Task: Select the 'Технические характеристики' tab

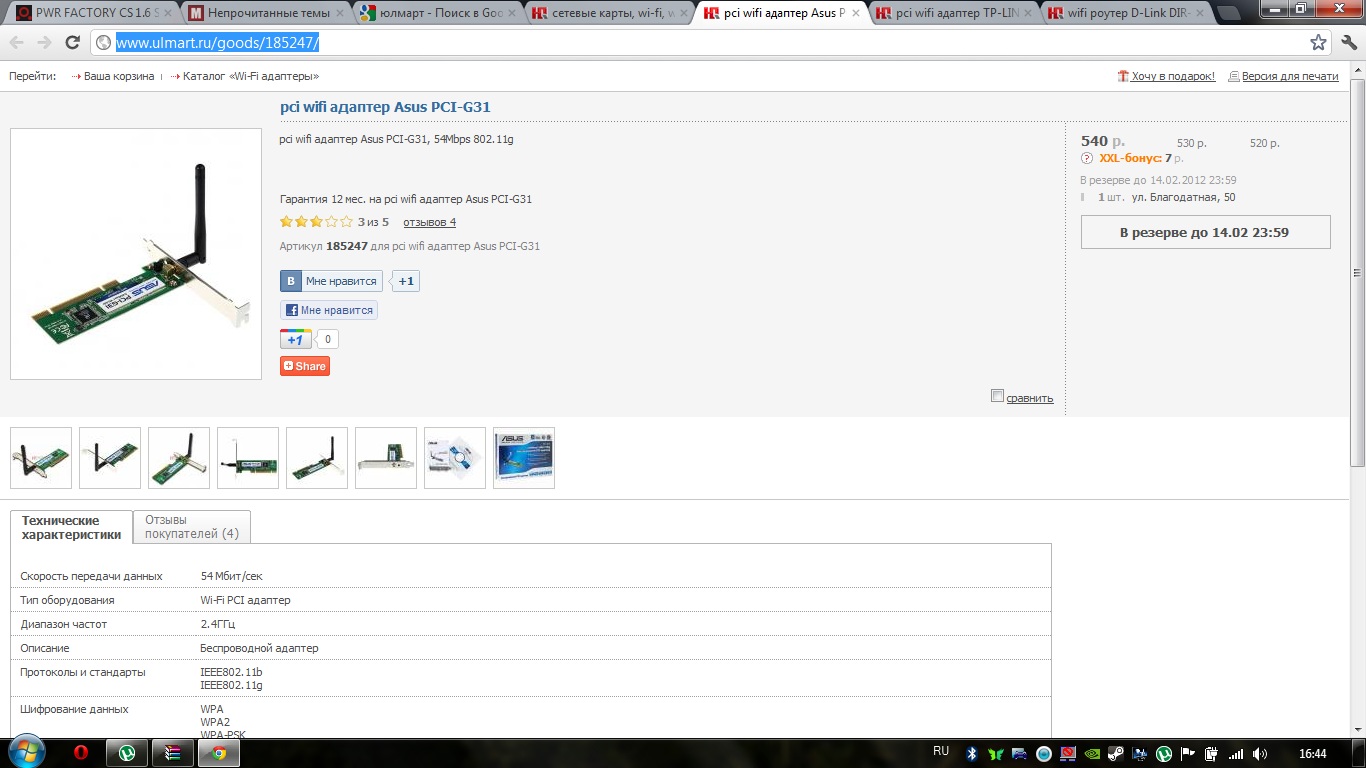Action: 71,527
